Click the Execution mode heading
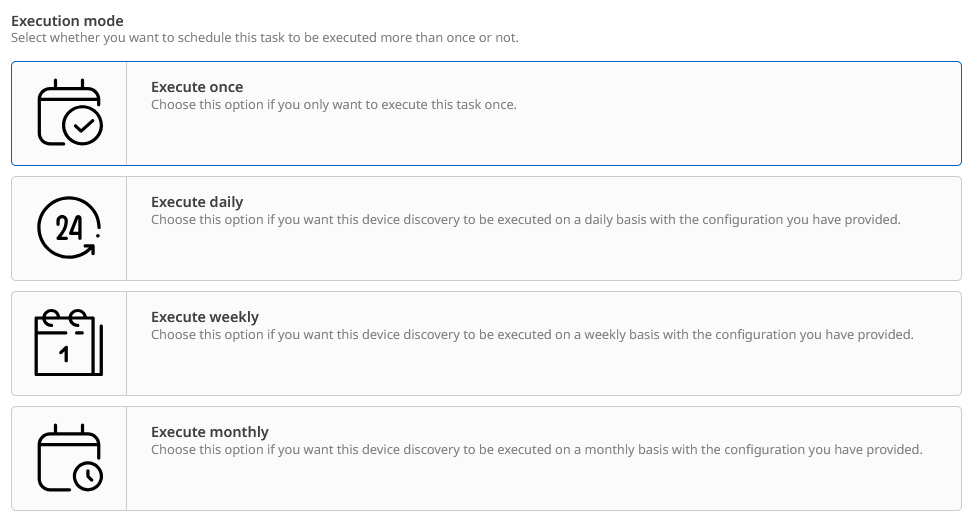This screenshot has width=968, height=516. point(67,20)
